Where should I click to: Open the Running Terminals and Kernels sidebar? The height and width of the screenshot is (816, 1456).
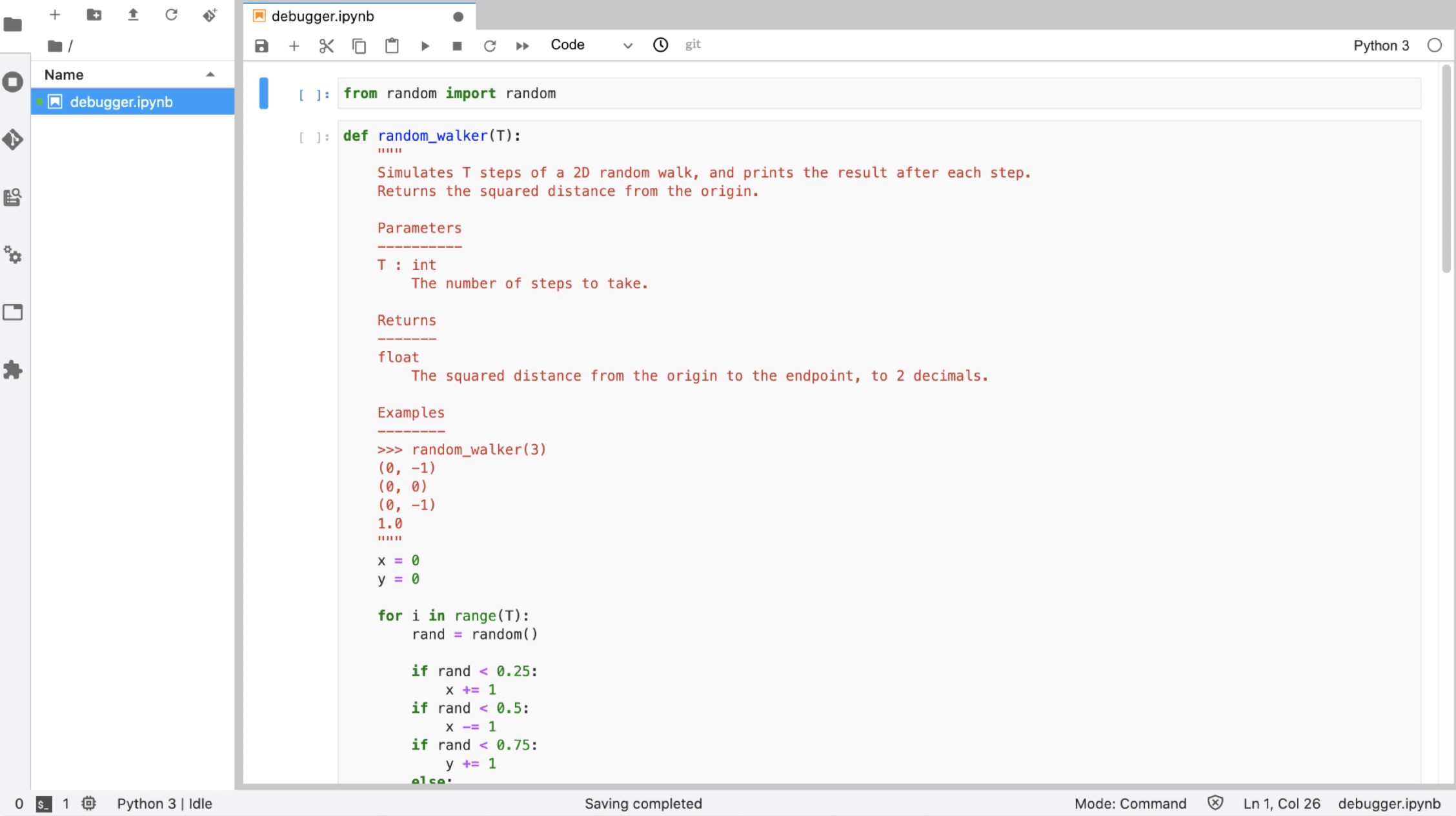pyautogui.click(x=13, y=82)
